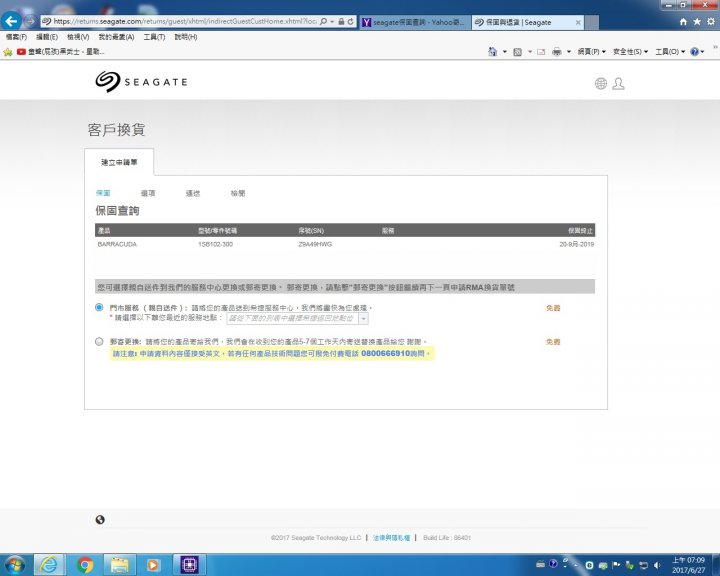Select the 門市服務 store service radio button
Screen dimensions: 720x576
[x=99, y=307]
